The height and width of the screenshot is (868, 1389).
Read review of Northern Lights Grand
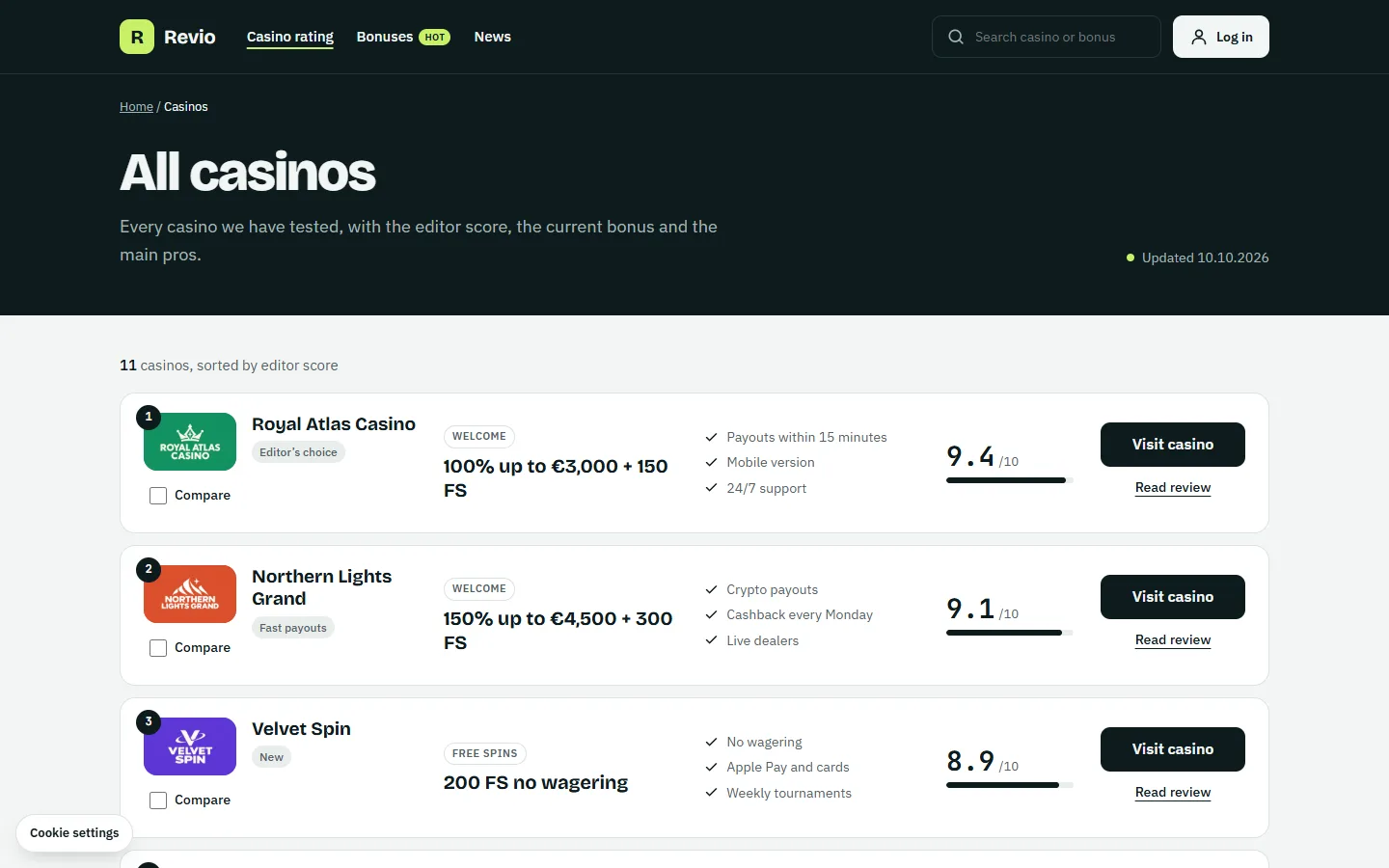click(1173, 640)
